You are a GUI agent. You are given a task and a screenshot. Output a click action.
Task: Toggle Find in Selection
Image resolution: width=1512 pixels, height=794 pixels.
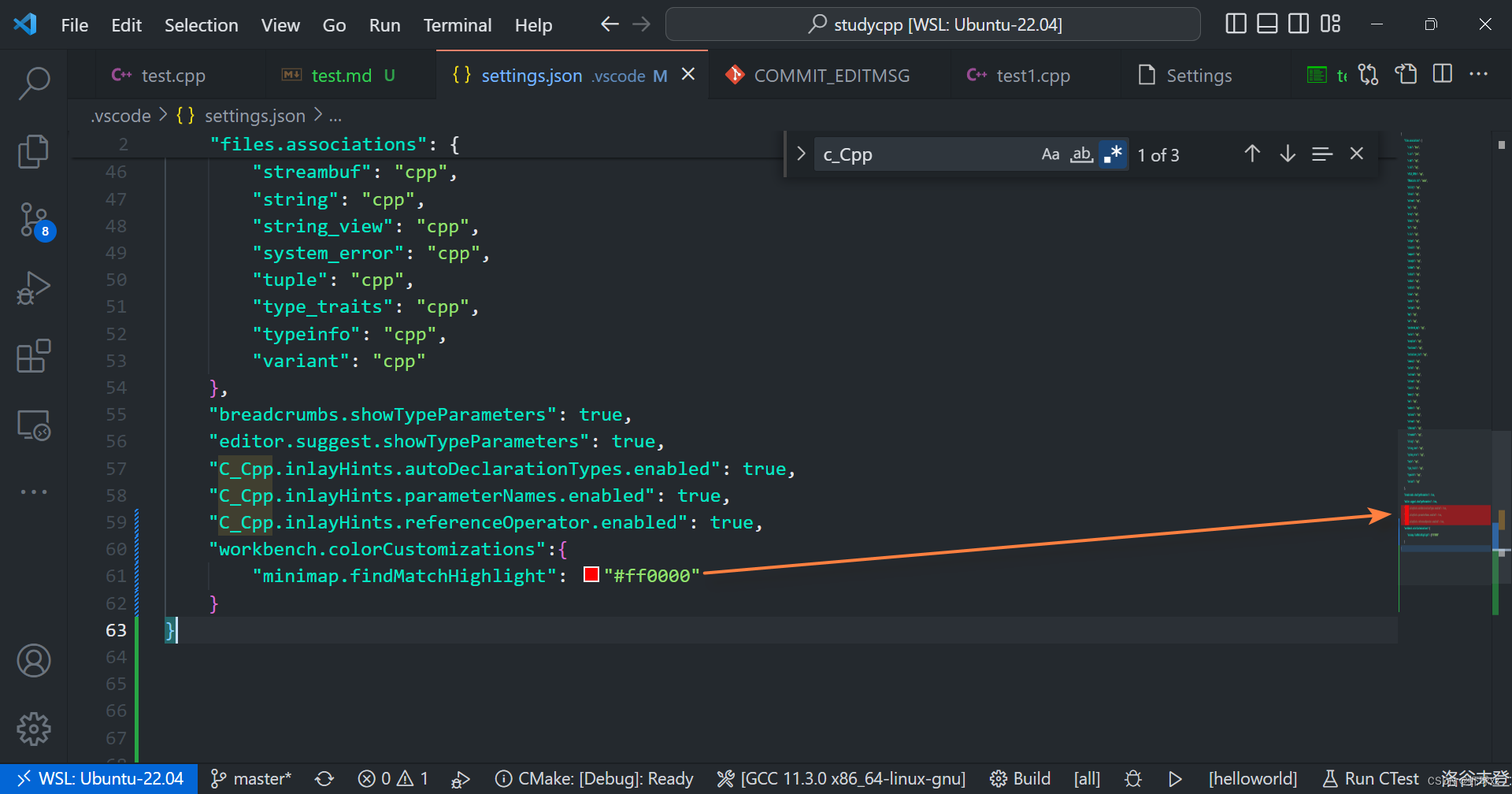pyautogui.click(x=1322, y=154)
